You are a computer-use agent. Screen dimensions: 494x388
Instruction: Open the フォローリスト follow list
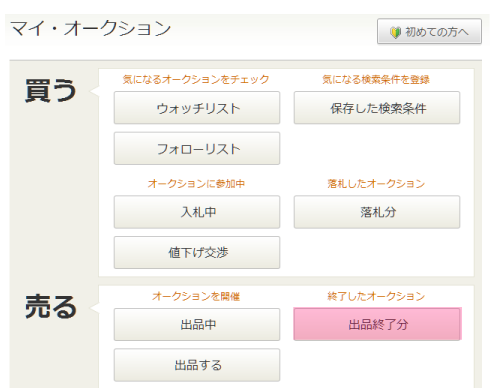pyautogui.click(x=197, y=148)
